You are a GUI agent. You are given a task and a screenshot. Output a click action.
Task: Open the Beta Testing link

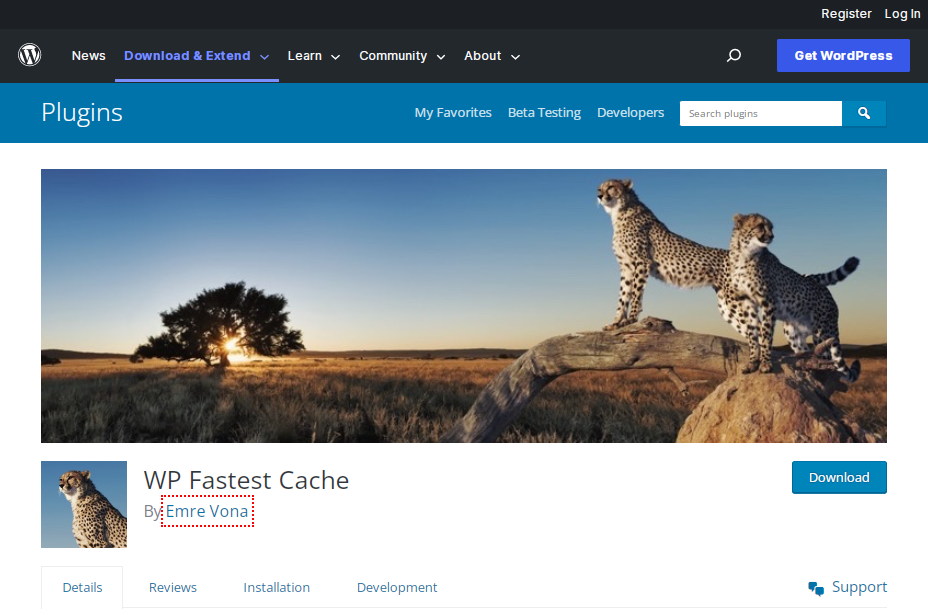point(544,112)
